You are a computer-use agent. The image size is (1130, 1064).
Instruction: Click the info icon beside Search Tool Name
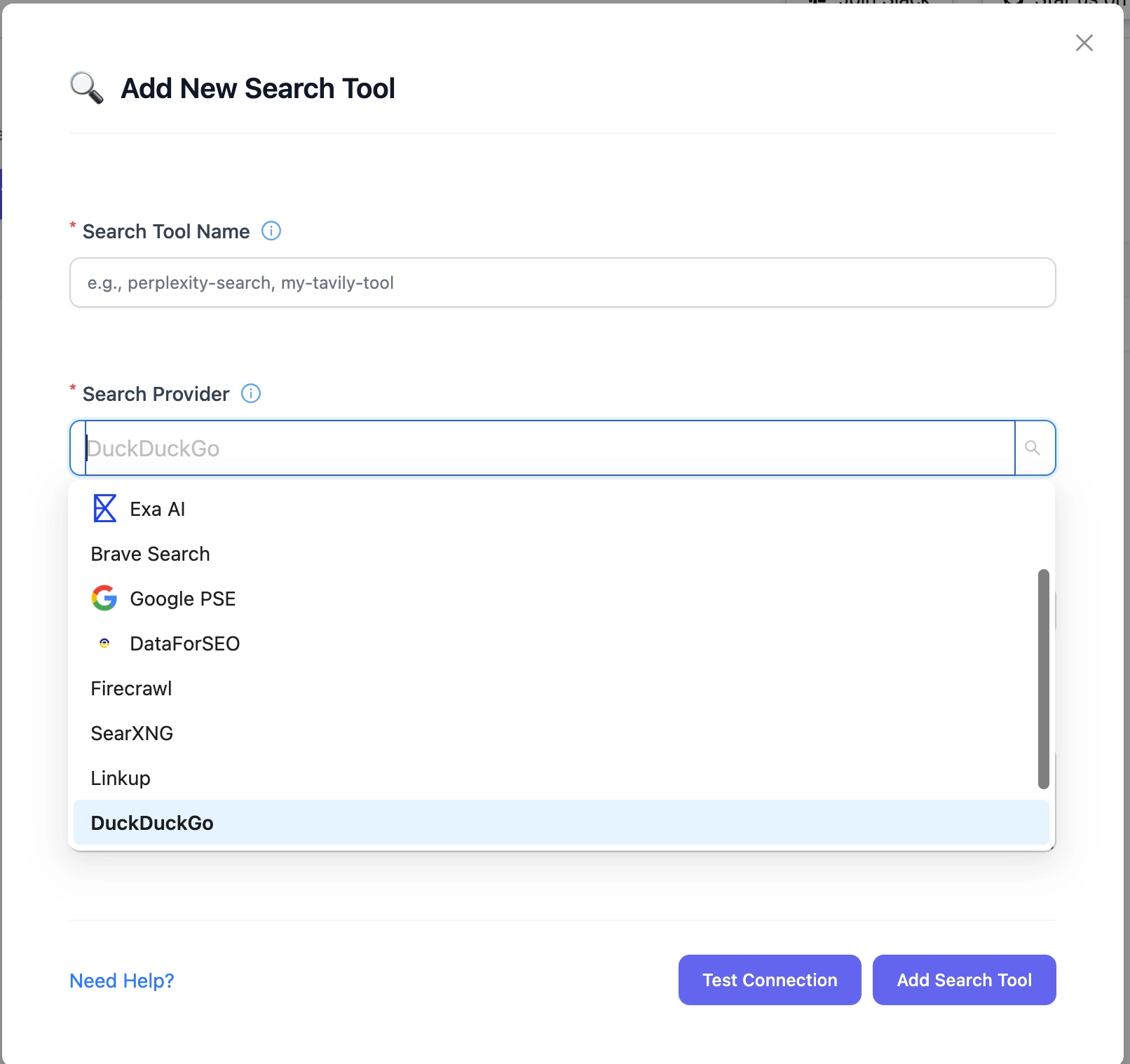(x=271, y=231)
